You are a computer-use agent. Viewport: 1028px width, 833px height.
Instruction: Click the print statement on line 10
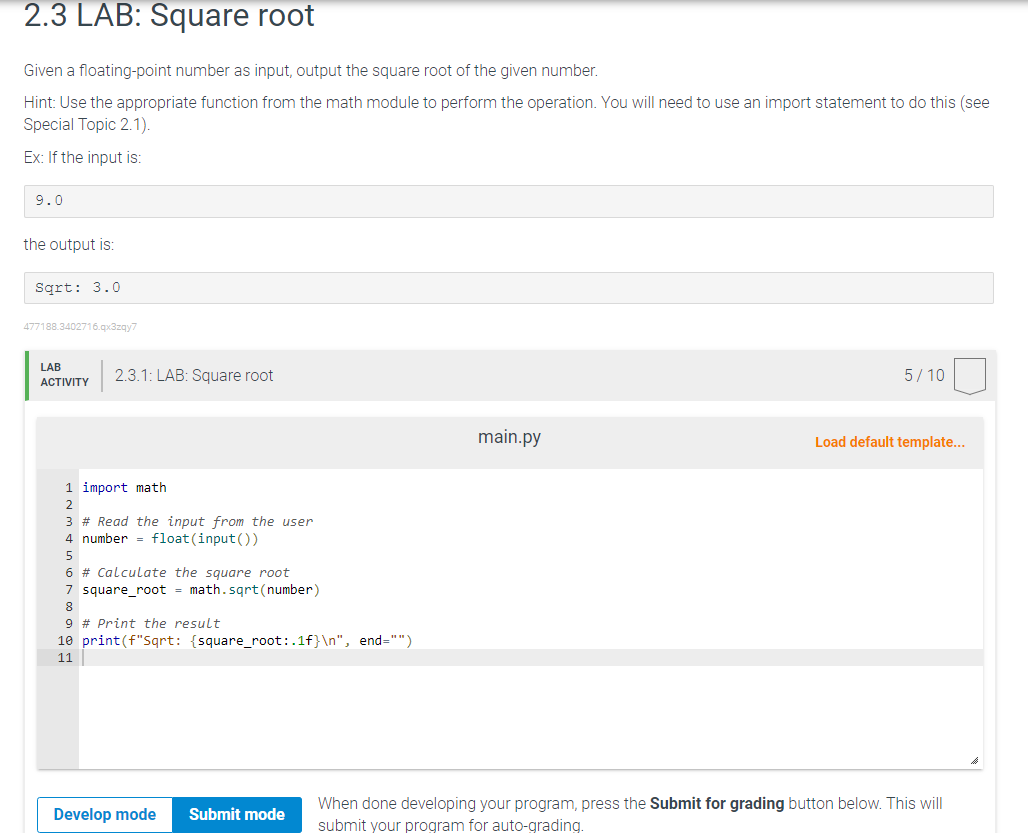247,640
